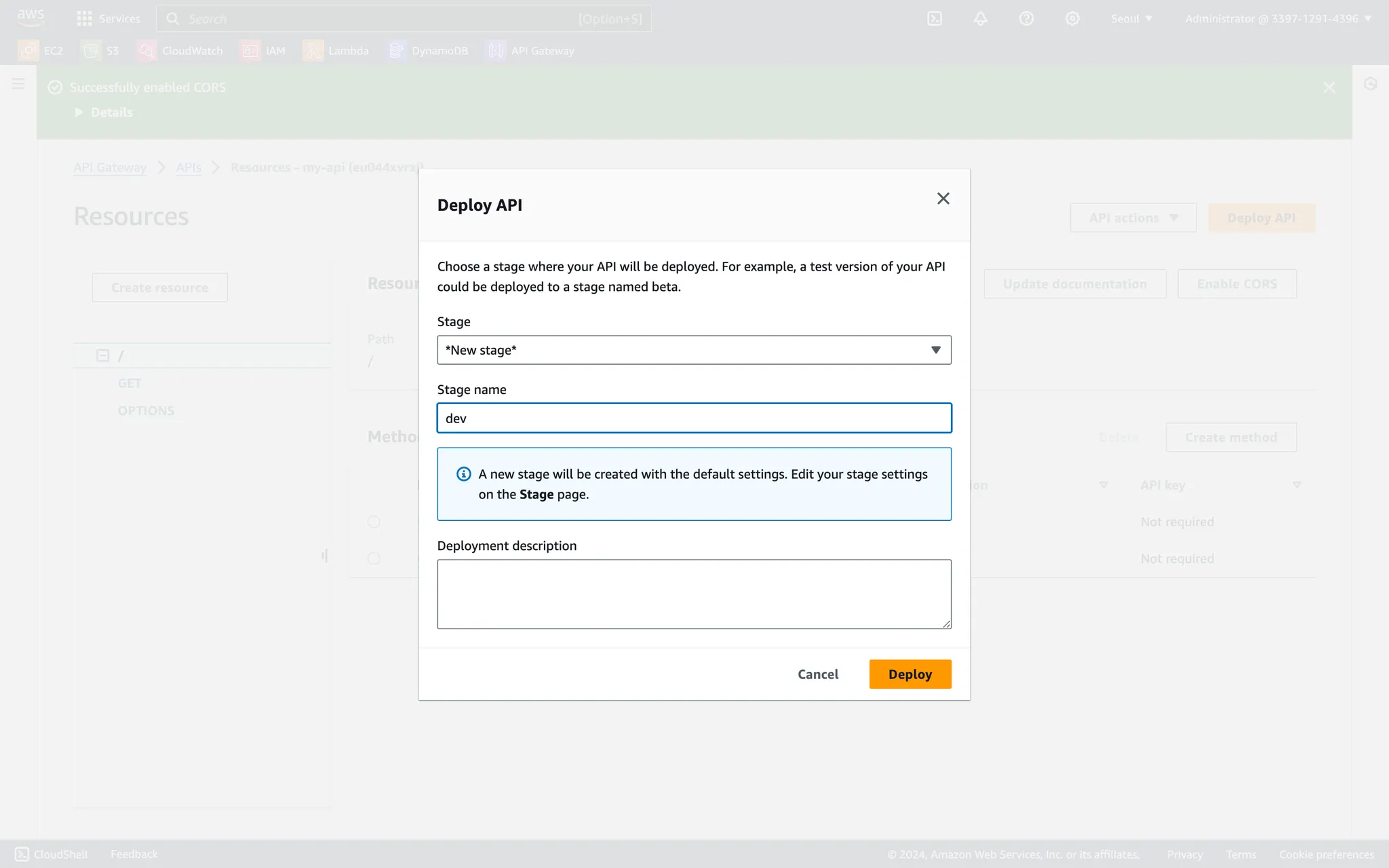Viewport: 1389px width, 868px height.
Task: Open the Seoul region selector
Action: coord(1131,19)
